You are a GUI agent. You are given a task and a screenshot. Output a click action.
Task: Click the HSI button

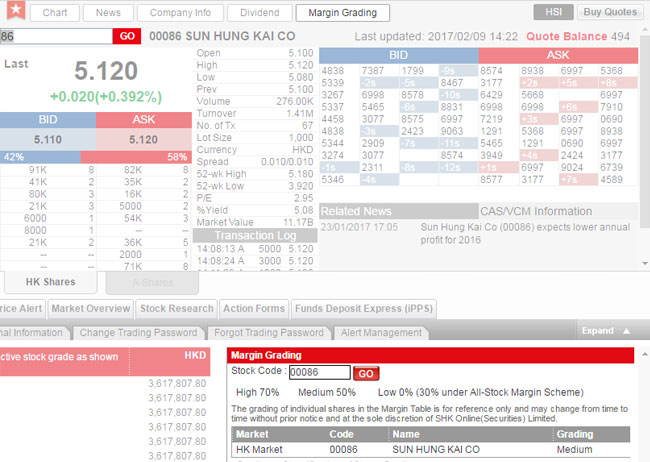coord(553,12)
